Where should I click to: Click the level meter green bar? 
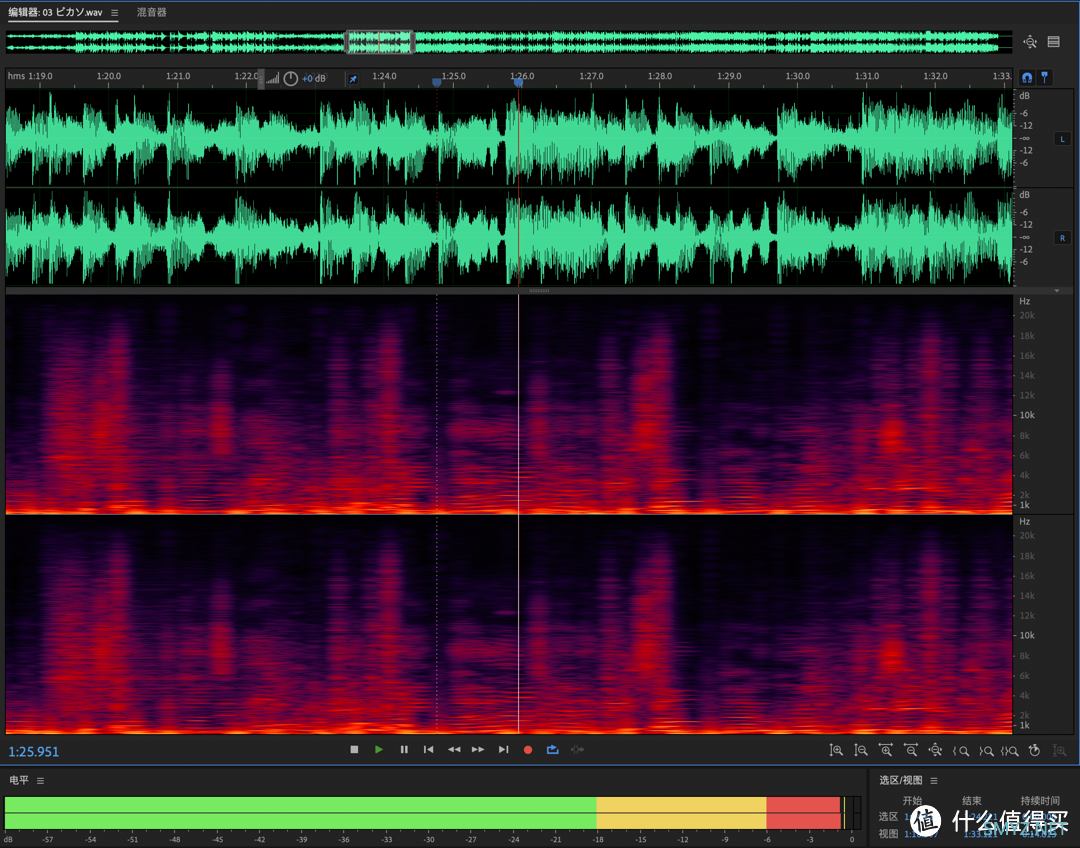coord(300,813)
